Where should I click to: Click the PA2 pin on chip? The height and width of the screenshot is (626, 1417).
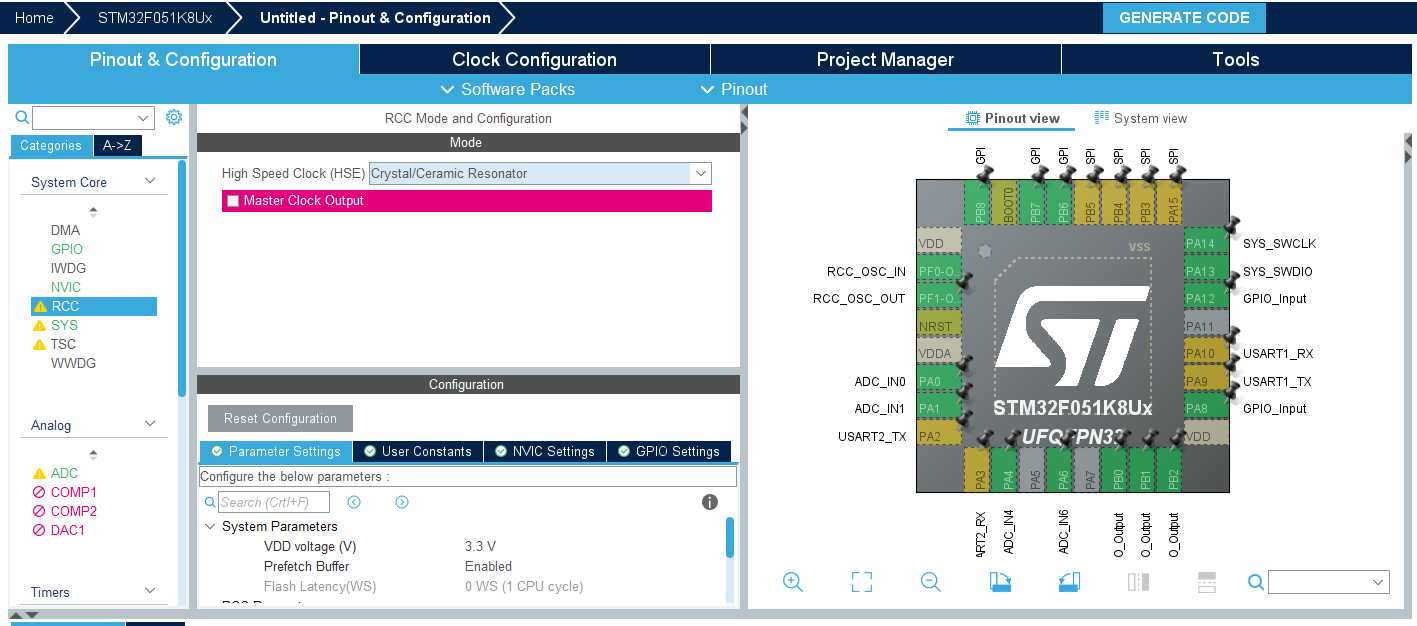coord(938,436)
